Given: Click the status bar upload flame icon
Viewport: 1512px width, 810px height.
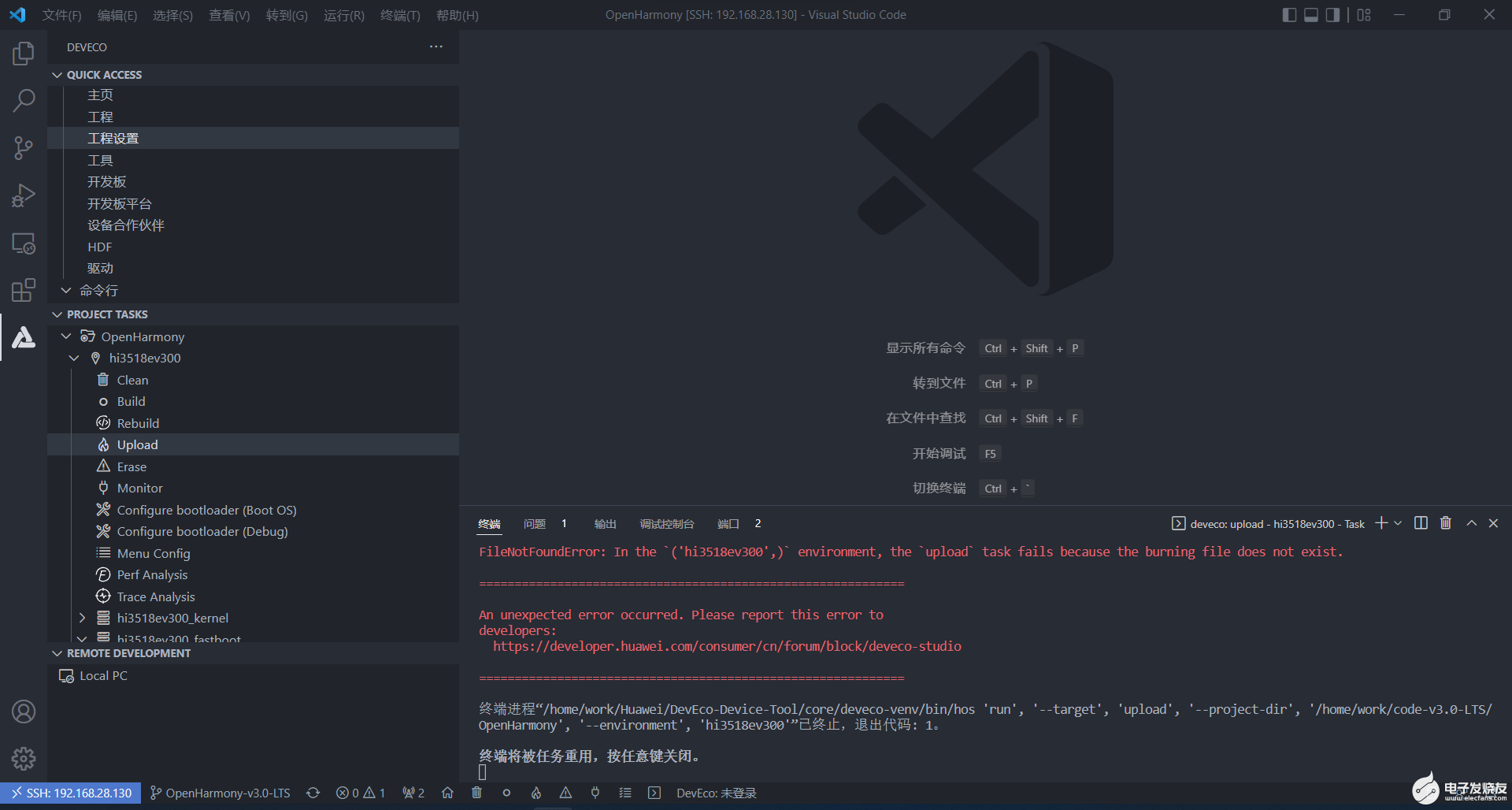Looking at the screenshot, I should 536,793.
